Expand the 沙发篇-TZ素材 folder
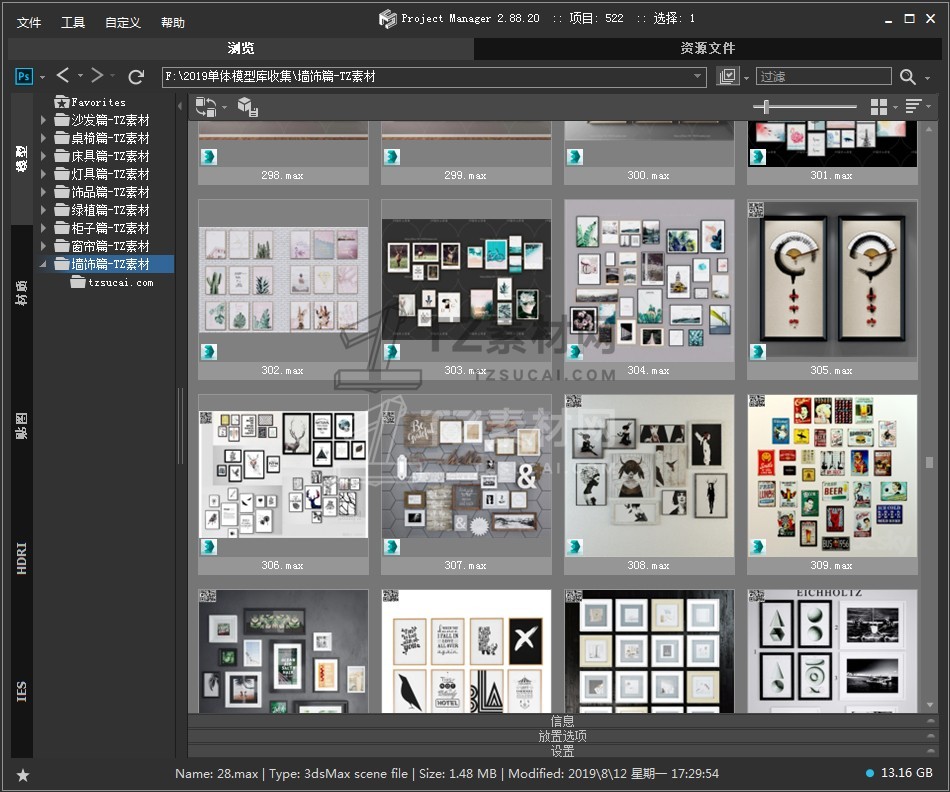The width and height of the screenshot is (950, 792). [43, 121]
